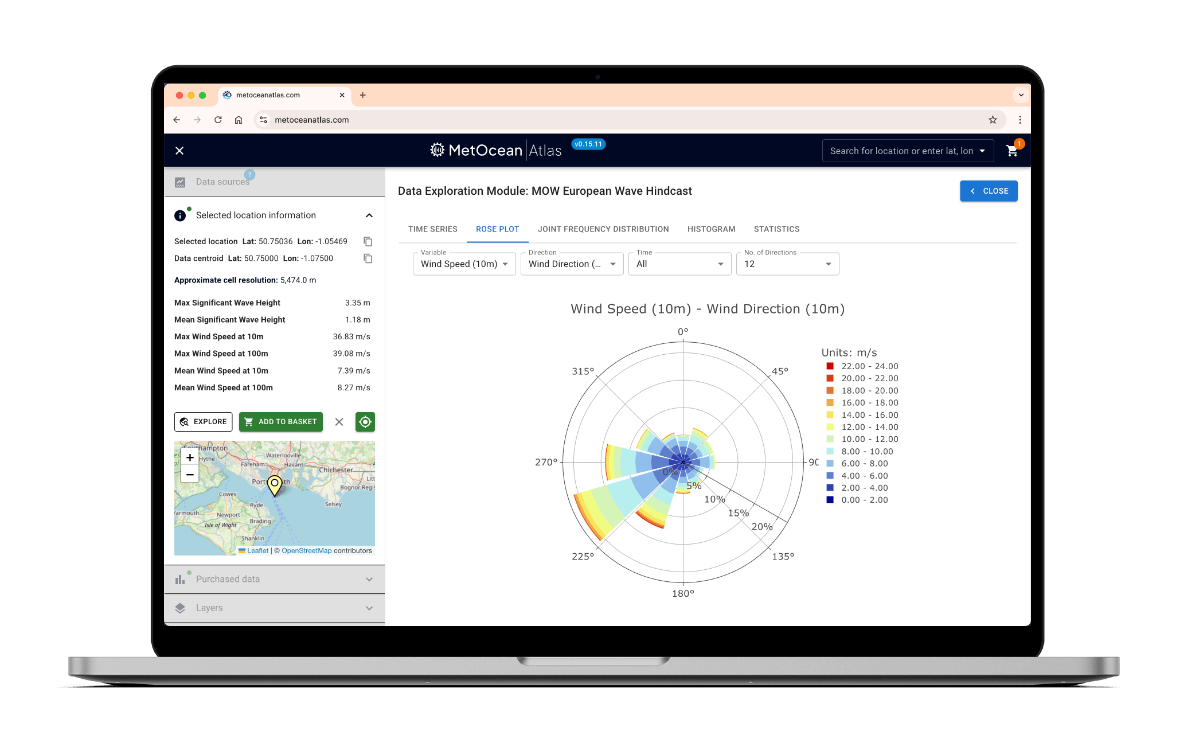Zoom in on the map
The image size is (1200, 740).
[190, 457]
